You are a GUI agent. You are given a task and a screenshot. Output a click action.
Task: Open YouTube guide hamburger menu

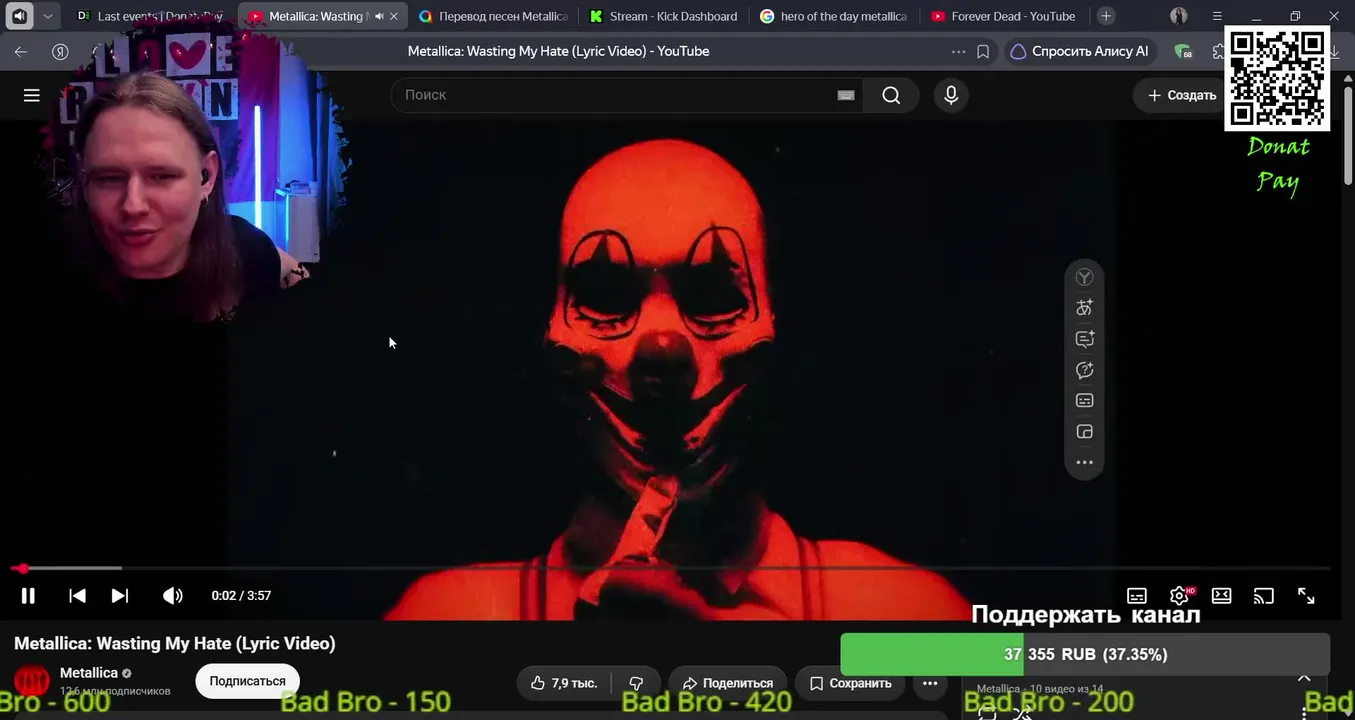[x=32, y=95]
